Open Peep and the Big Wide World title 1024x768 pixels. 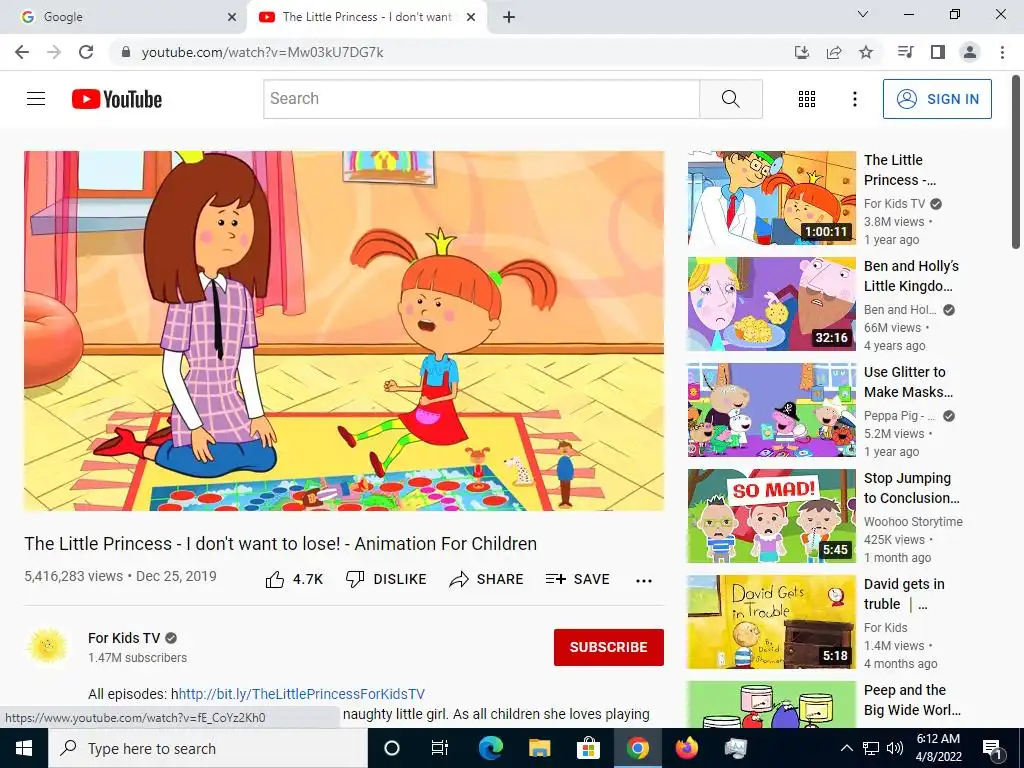click(x=912, y=700)
